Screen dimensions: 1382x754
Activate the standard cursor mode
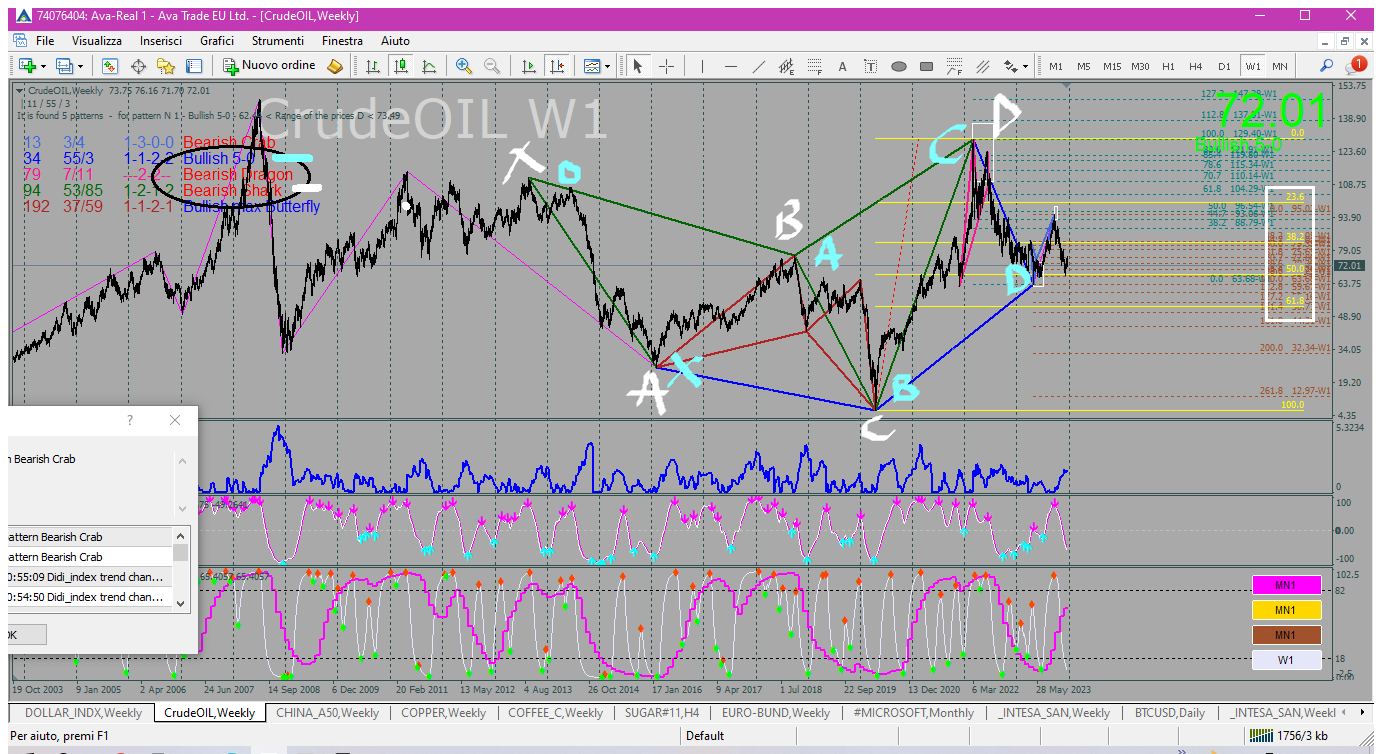coord(638,66)
